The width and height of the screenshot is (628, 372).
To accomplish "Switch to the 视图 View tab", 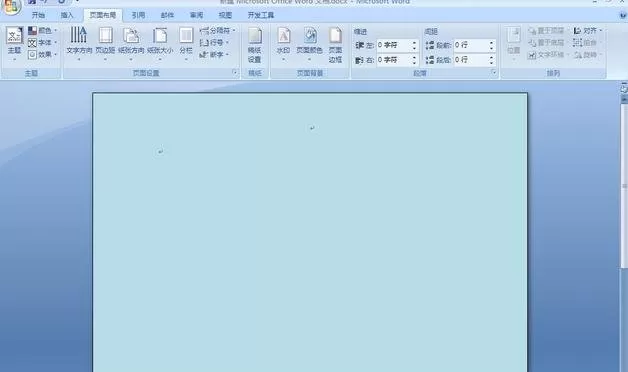I will pyautogui.click(x=225, y=15).
